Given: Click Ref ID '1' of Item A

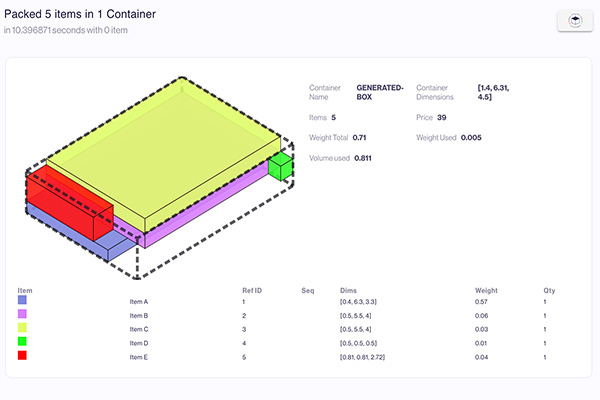Looking at the screenshot, I should [243, 302].
